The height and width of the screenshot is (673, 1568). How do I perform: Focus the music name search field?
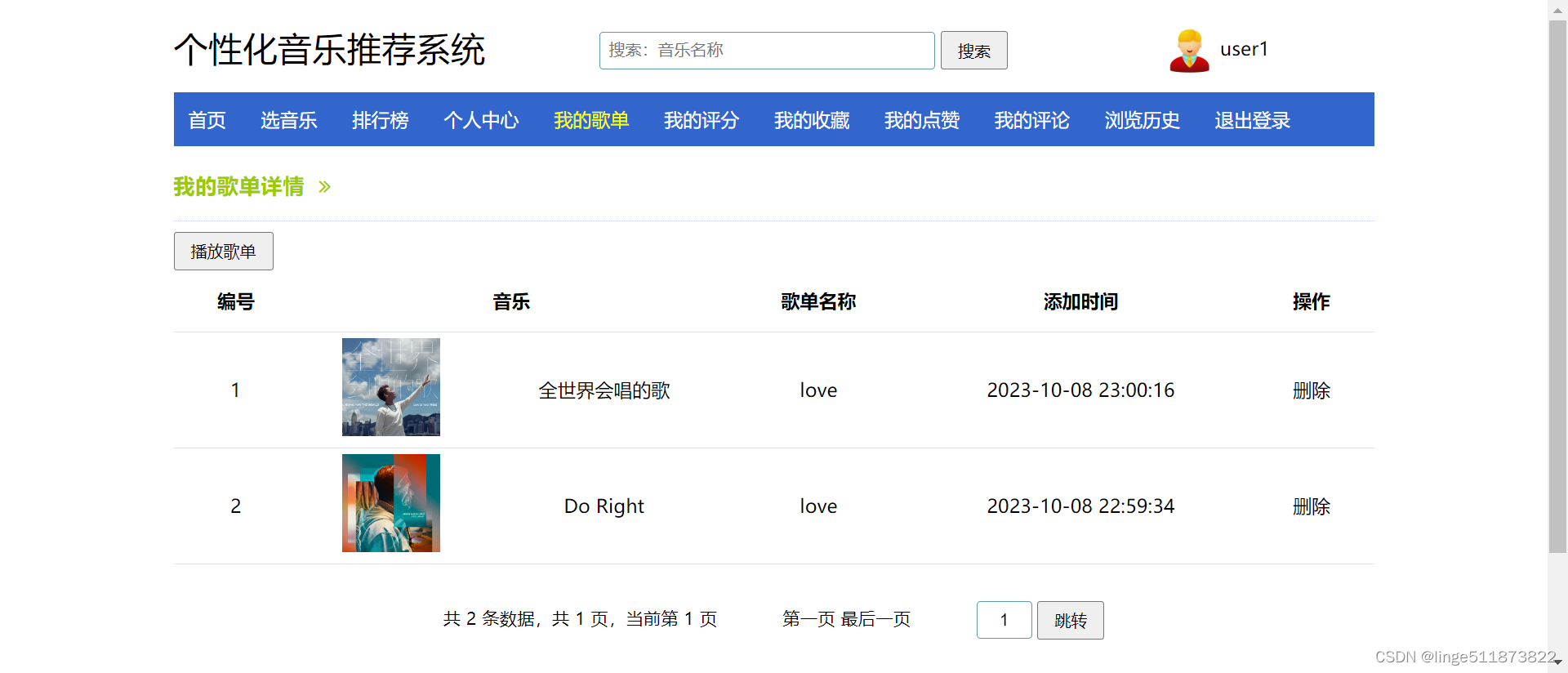(767, 51)
